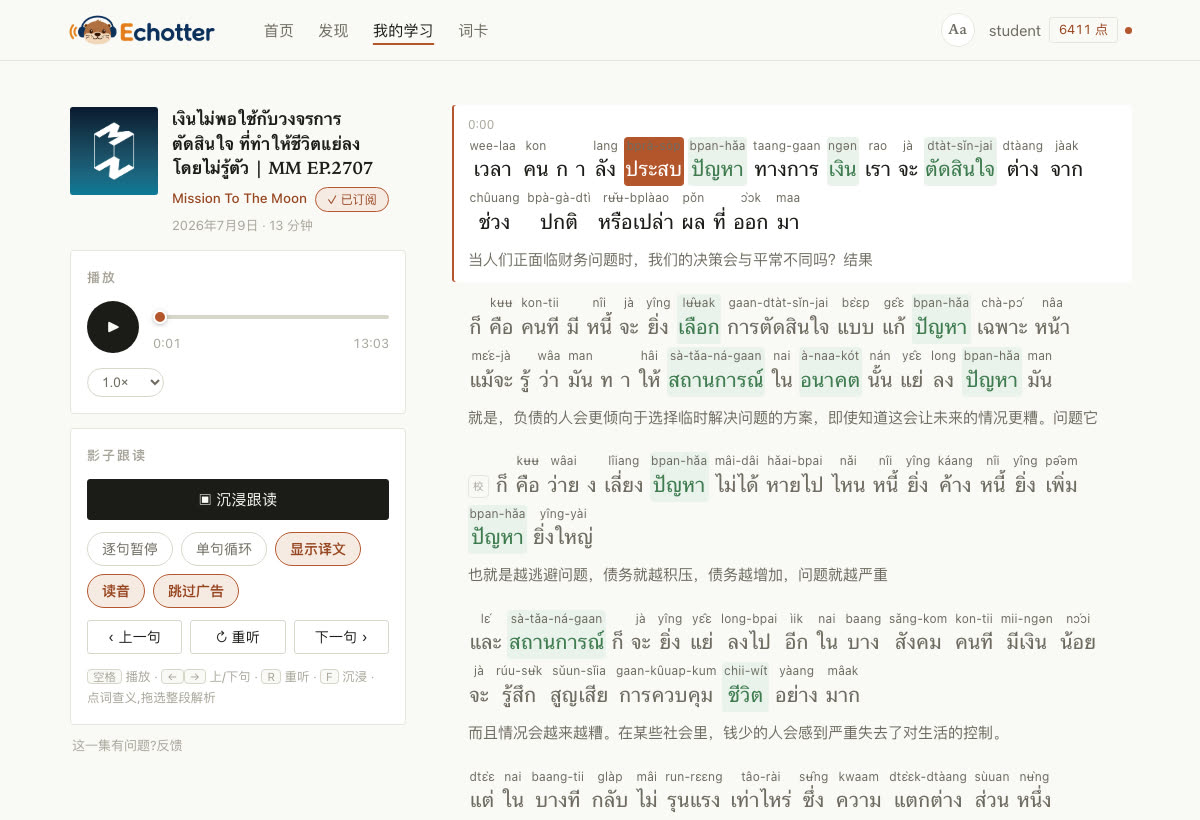Click the word อนาคต
The image size is (1200, 820).
point(830,372)
